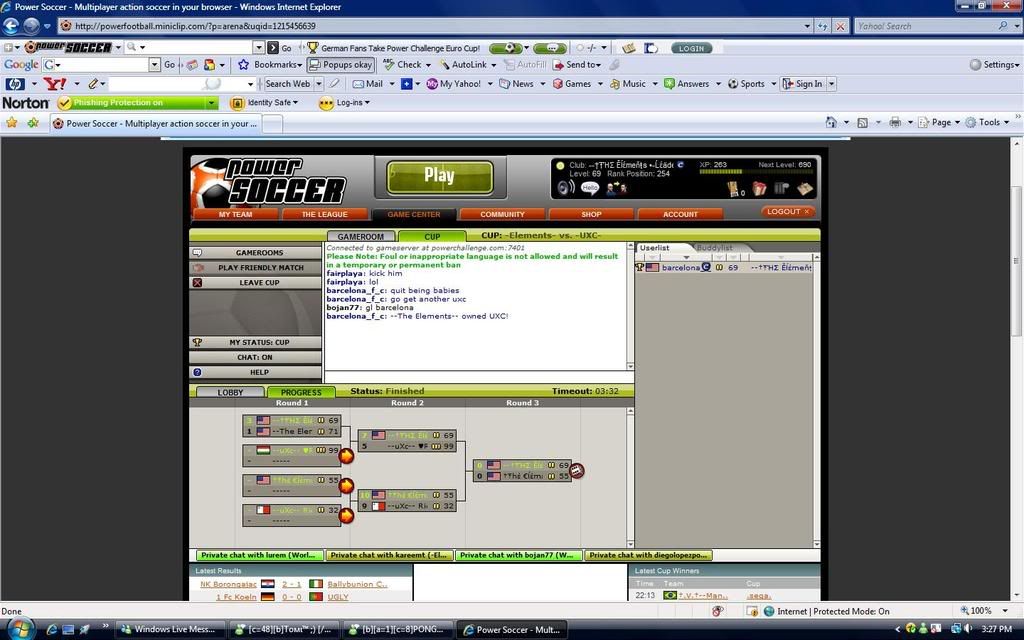Toggle the Chat: On setting
This screenshot has height=640, width=1024.
255,357
